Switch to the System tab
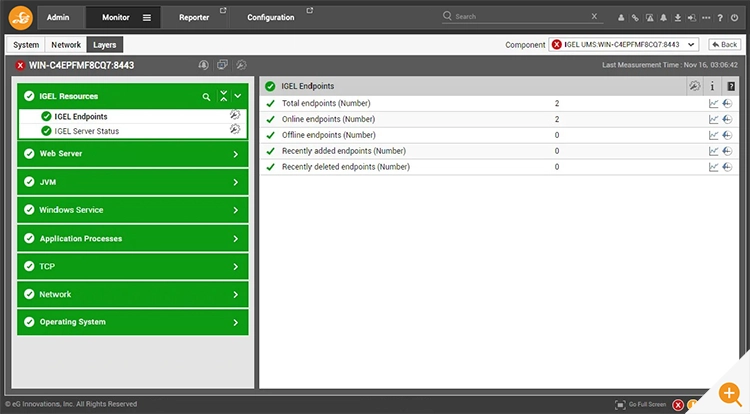This screenshot has width=750, height=414. tap(26, 44)
